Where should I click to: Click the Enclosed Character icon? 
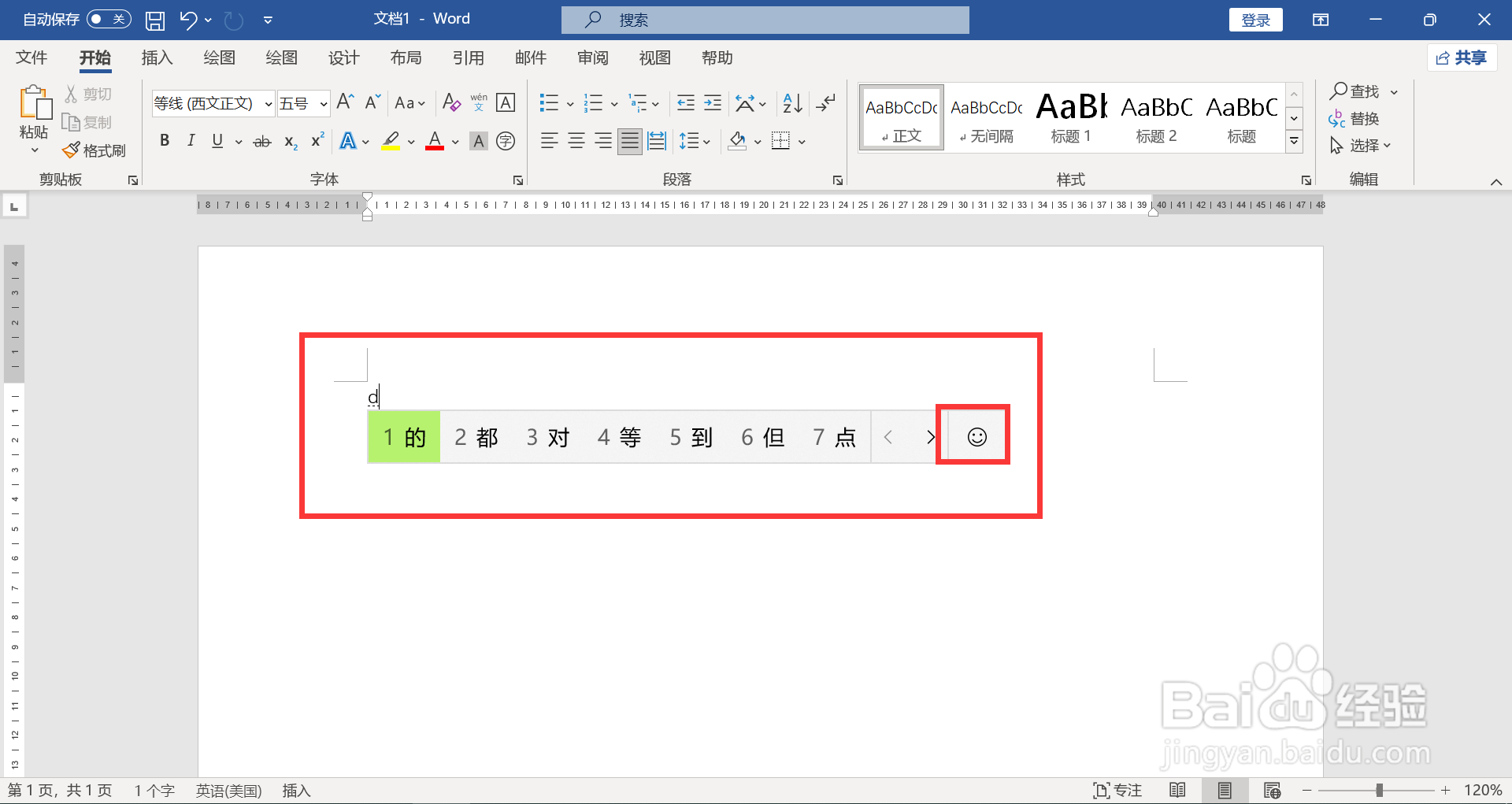tap(506, 141)
